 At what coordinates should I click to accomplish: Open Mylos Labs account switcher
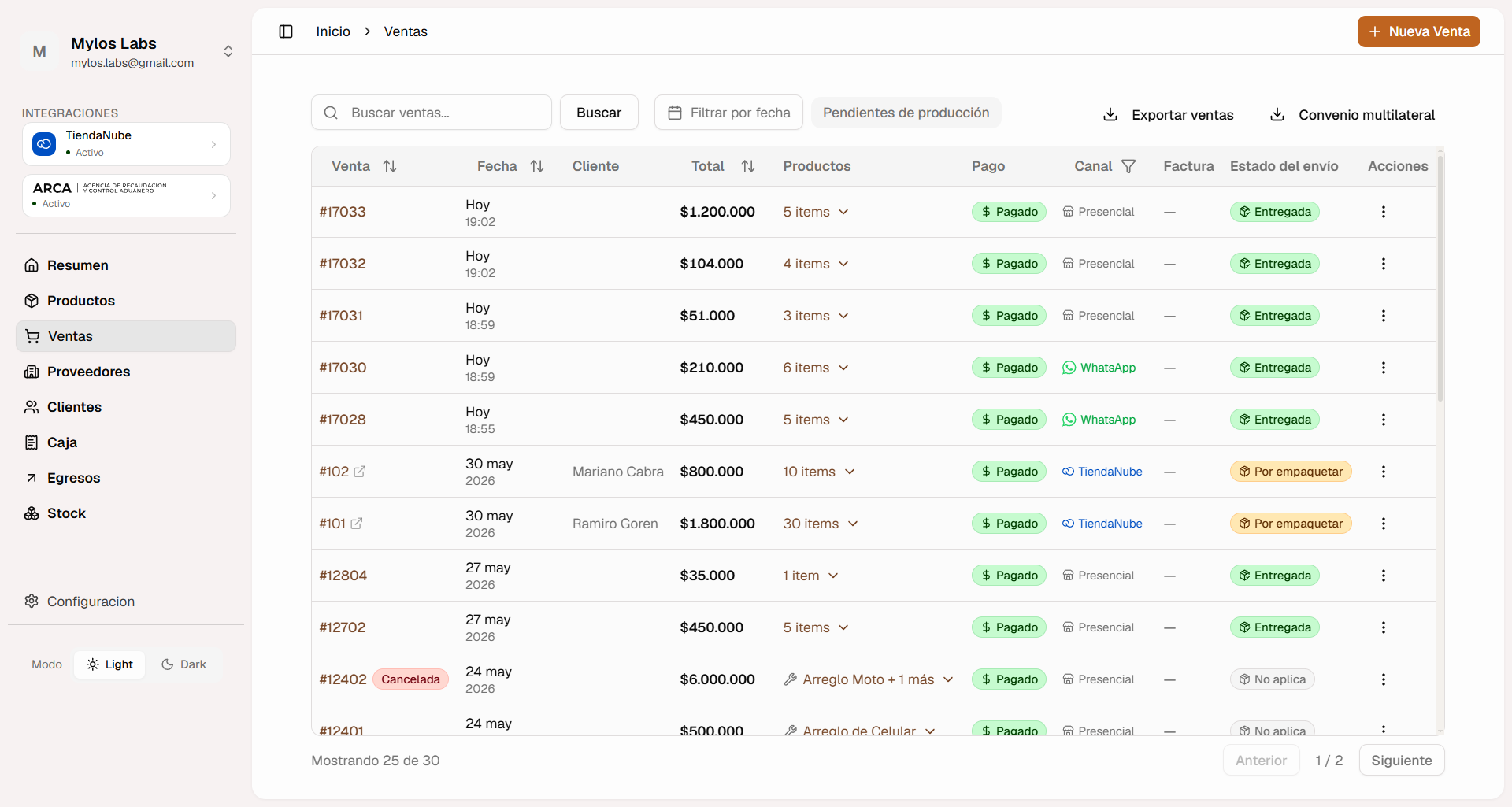(128, 52)
